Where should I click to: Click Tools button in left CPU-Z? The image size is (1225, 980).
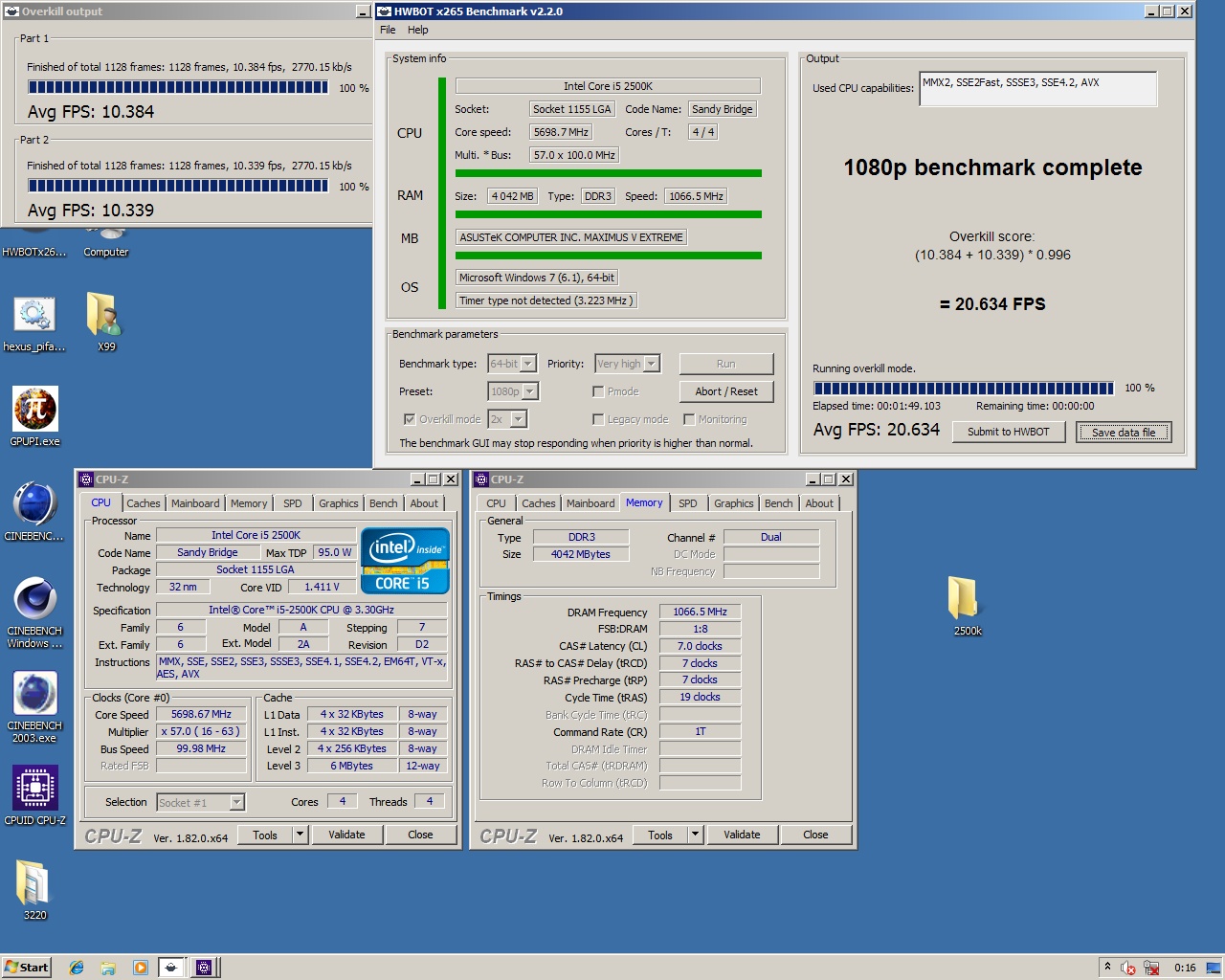pos(265,835)
